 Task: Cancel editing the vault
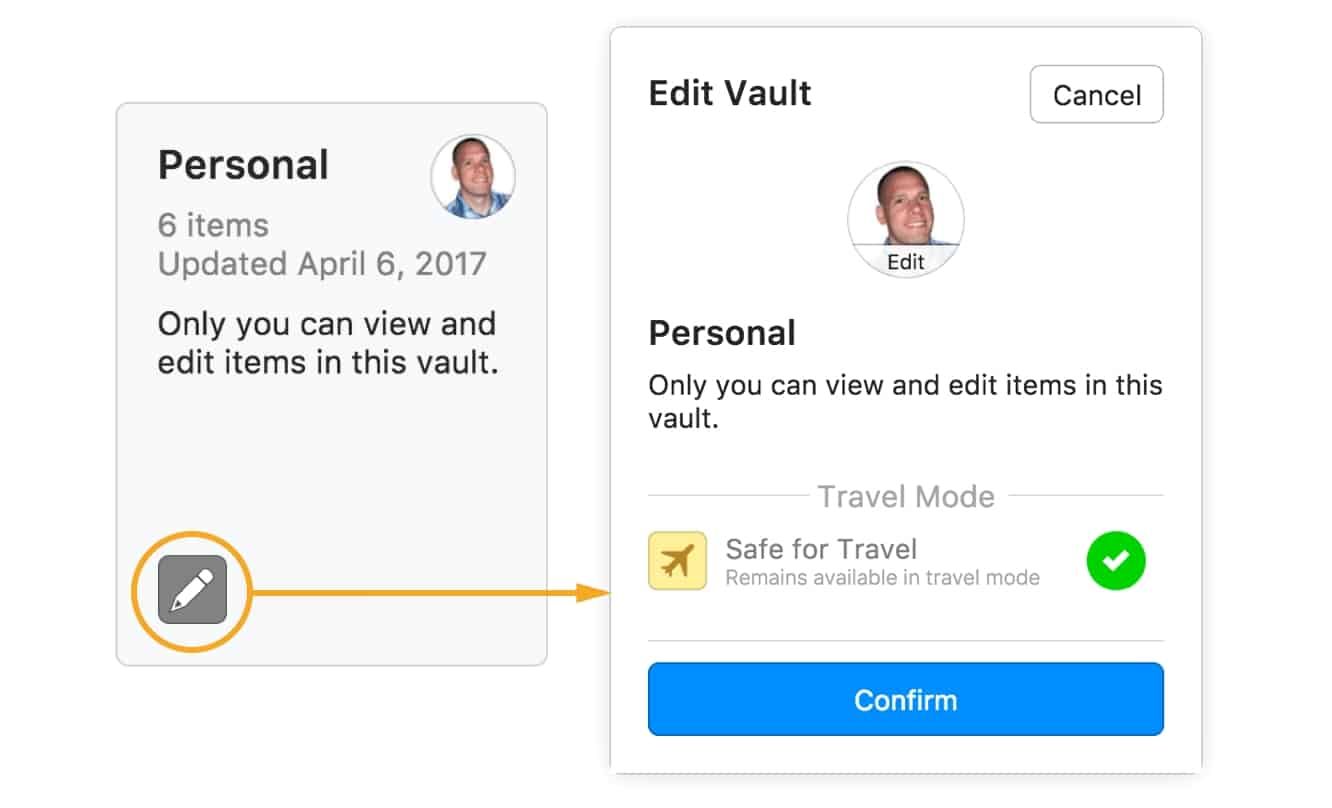pyautogui.click(x=1096, y=94)
